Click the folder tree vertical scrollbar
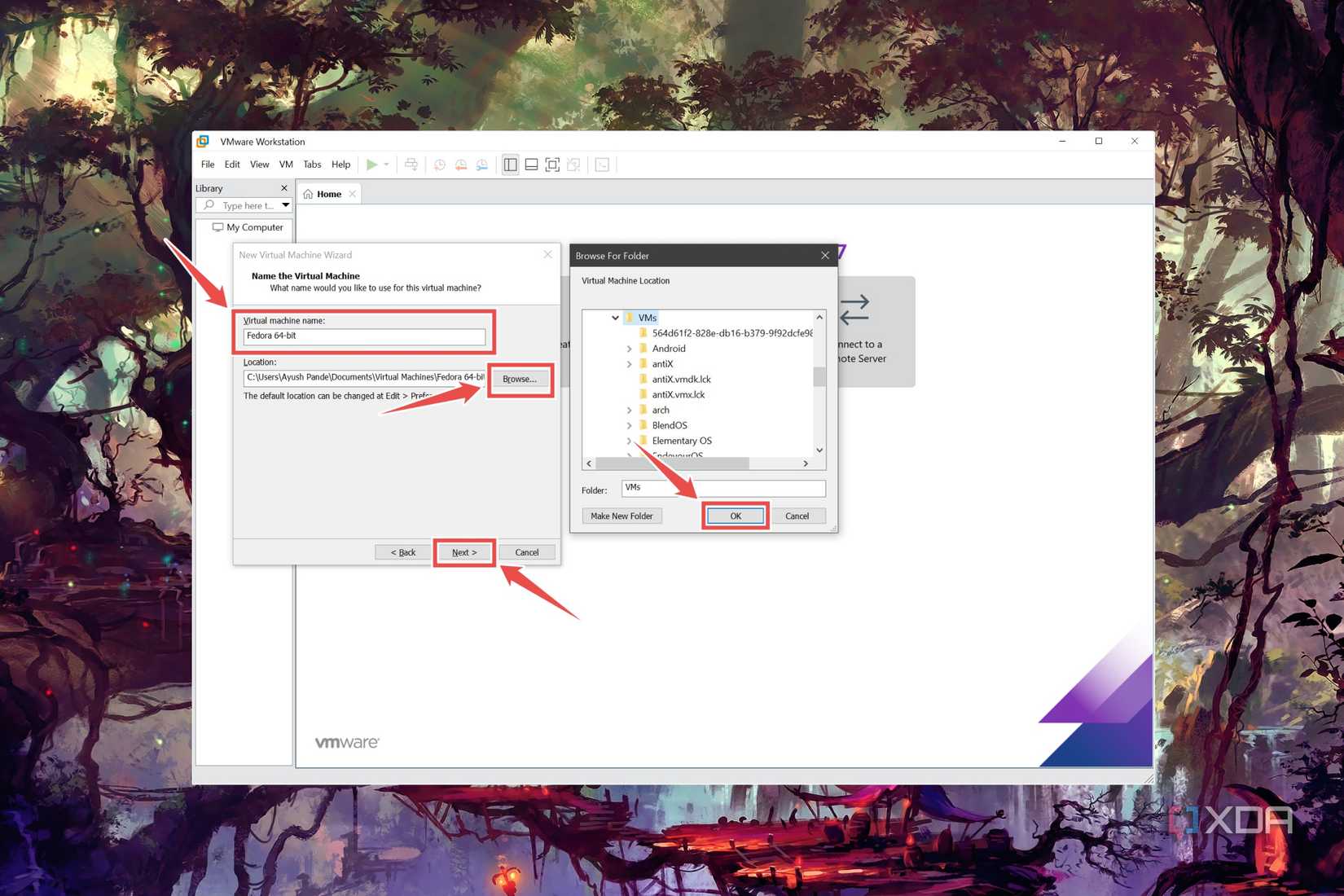Screen dimensions: 1344x896 [819, 383]
